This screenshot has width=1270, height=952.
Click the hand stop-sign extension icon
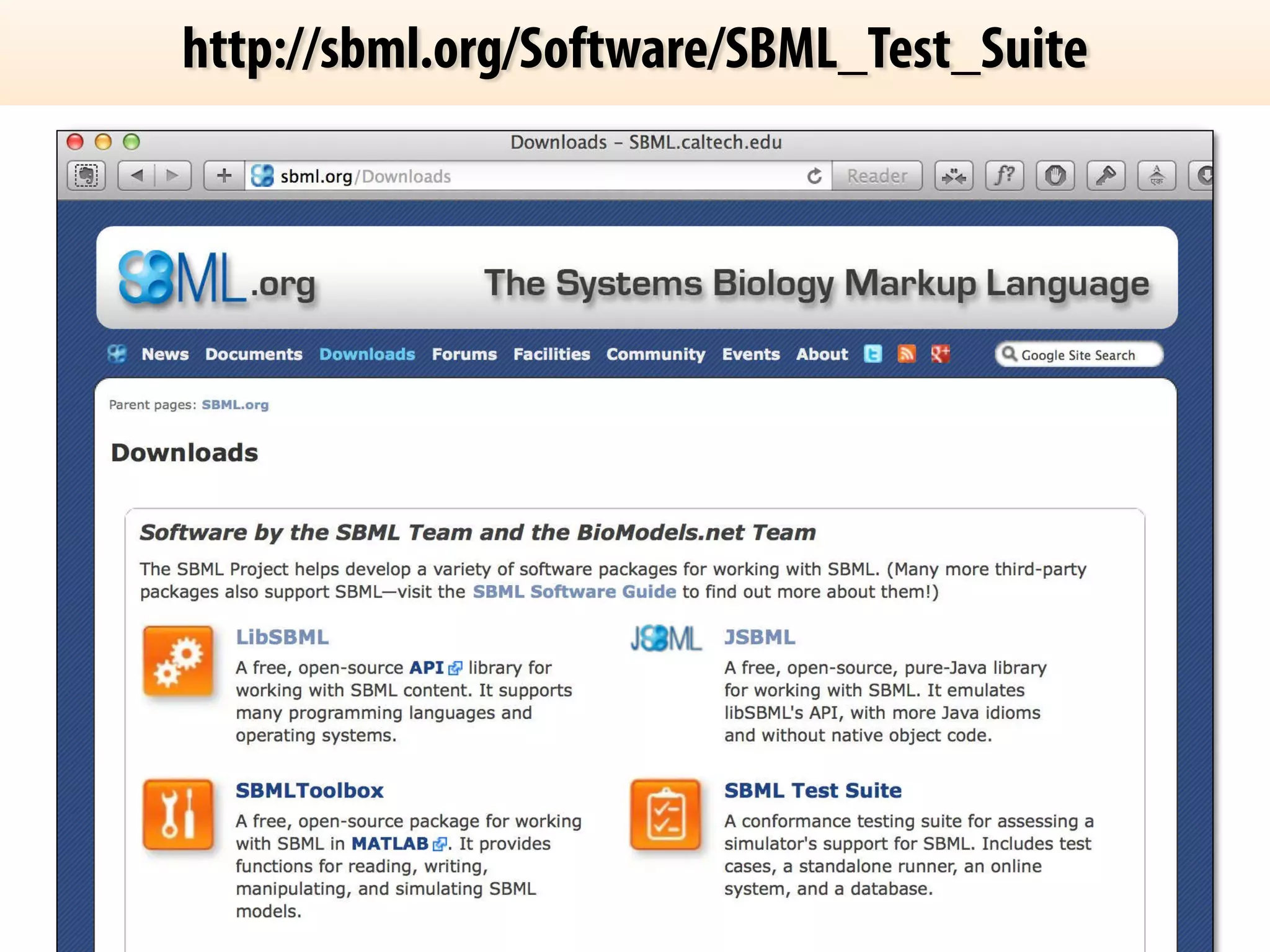1055,176
